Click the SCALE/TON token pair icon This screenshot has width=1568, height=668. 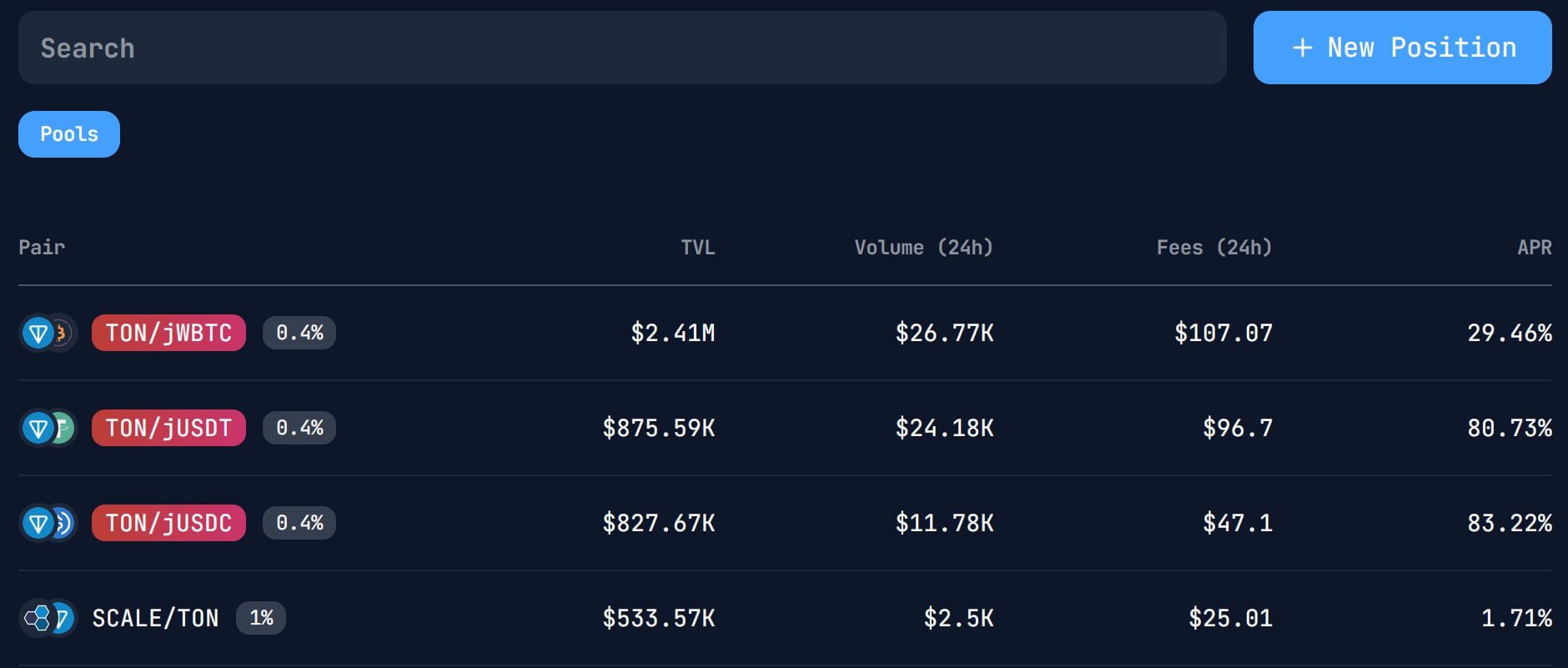[x=48, y=619]
